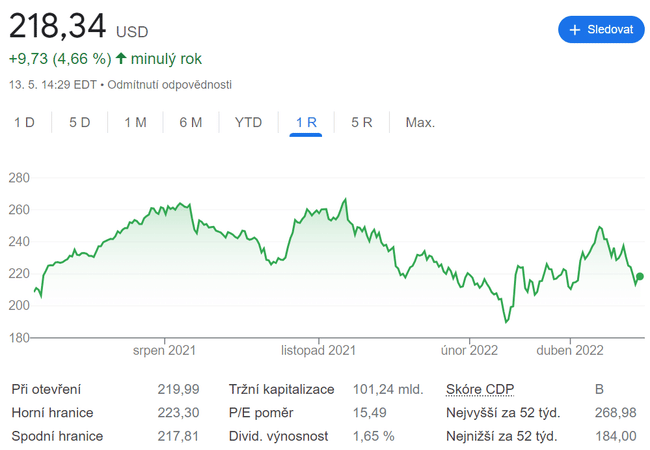This screenshot has width=650, height=450.
Task: Click the plus icon in Sledovat button
Action: tap(575, 30)
